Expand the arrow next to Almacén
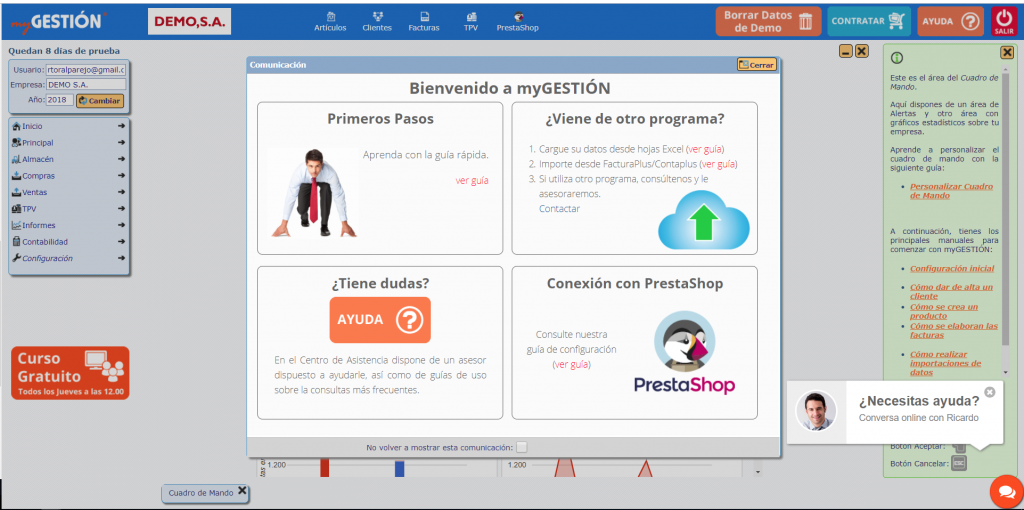Screen dimensions: 1024x510 tap(121, 159)
